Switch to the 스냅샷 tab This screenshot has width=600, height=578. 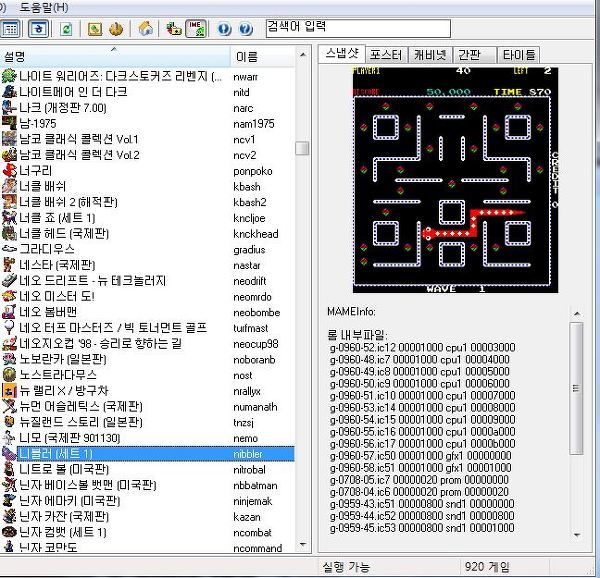342,54
